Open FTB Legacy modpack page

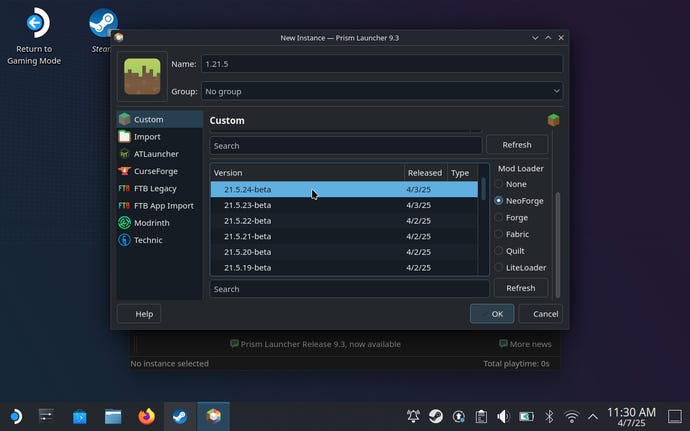tap(160, 188)
